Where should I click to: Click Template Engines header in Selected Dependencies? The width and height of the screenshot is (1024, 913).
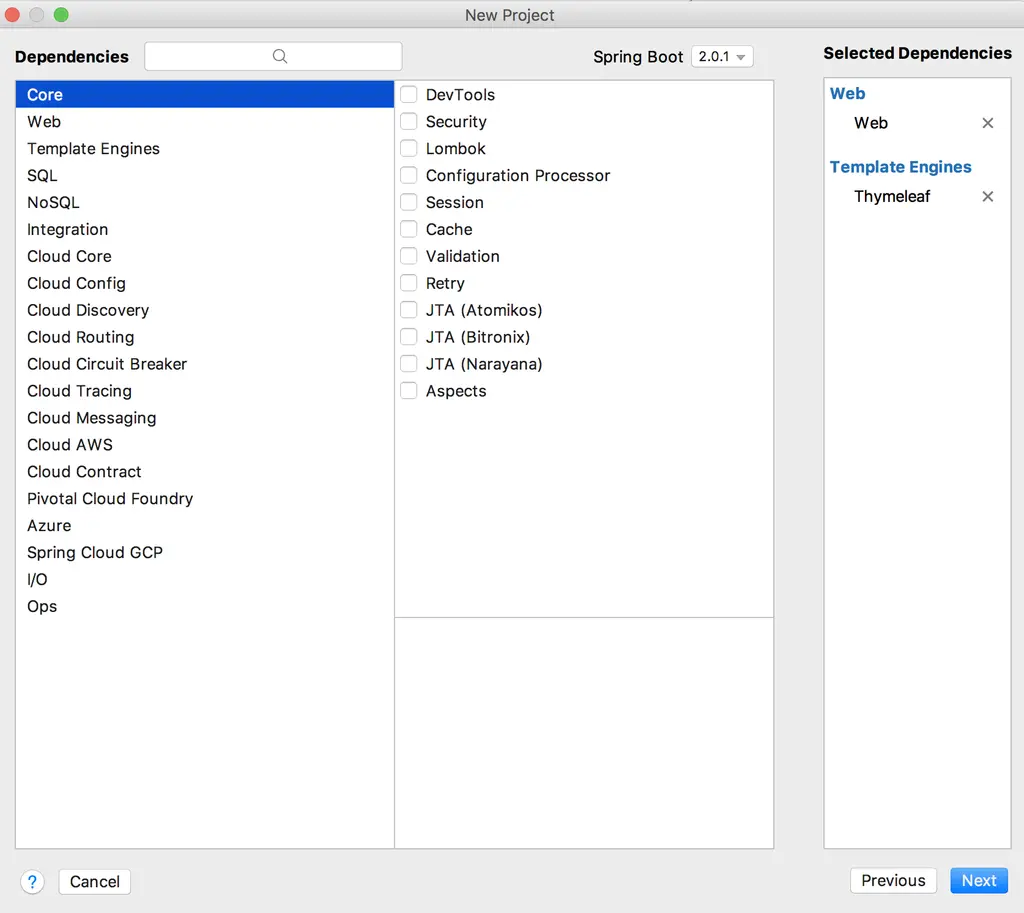click(900, 167)
